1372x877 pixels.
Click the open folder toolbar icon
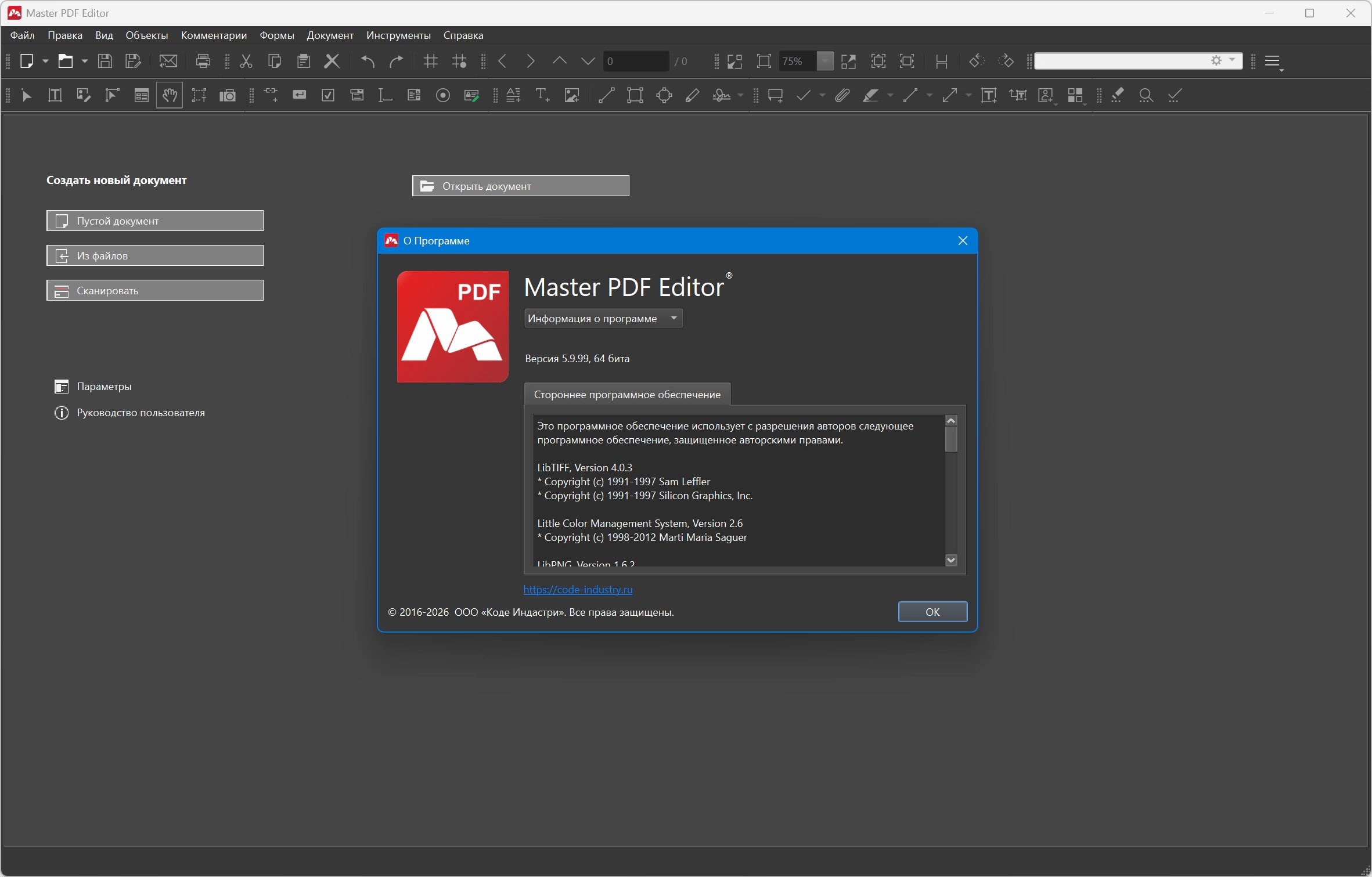[x=66, y=61]
